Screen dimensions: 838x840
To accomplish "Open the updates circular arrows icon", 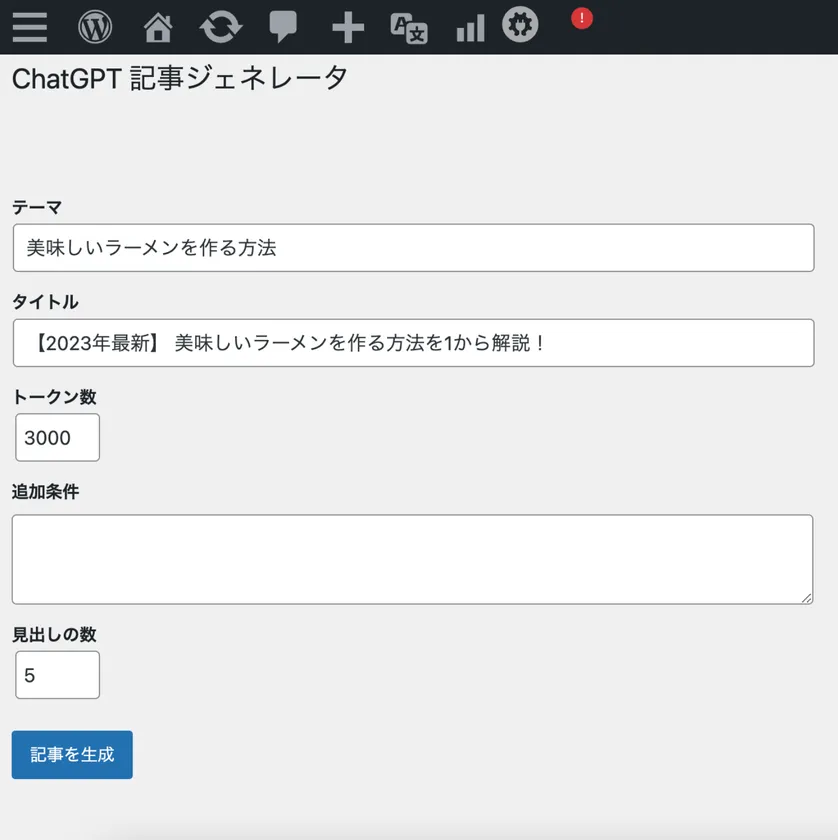I will pyautogui.click(x=220, y=27).
